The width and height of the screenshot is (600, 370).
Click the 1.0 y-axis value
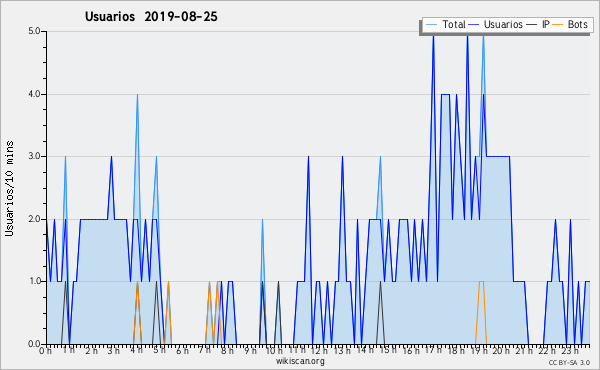coord(34,281)
